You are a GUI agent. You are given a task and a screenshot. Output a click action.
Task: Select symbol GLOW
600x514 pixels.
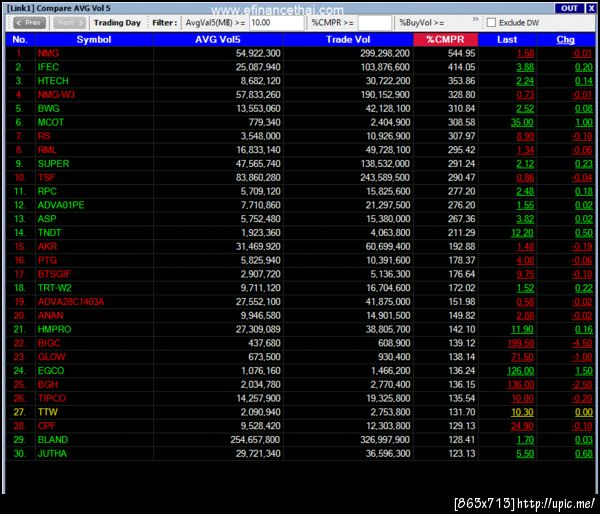click(51, 357)
